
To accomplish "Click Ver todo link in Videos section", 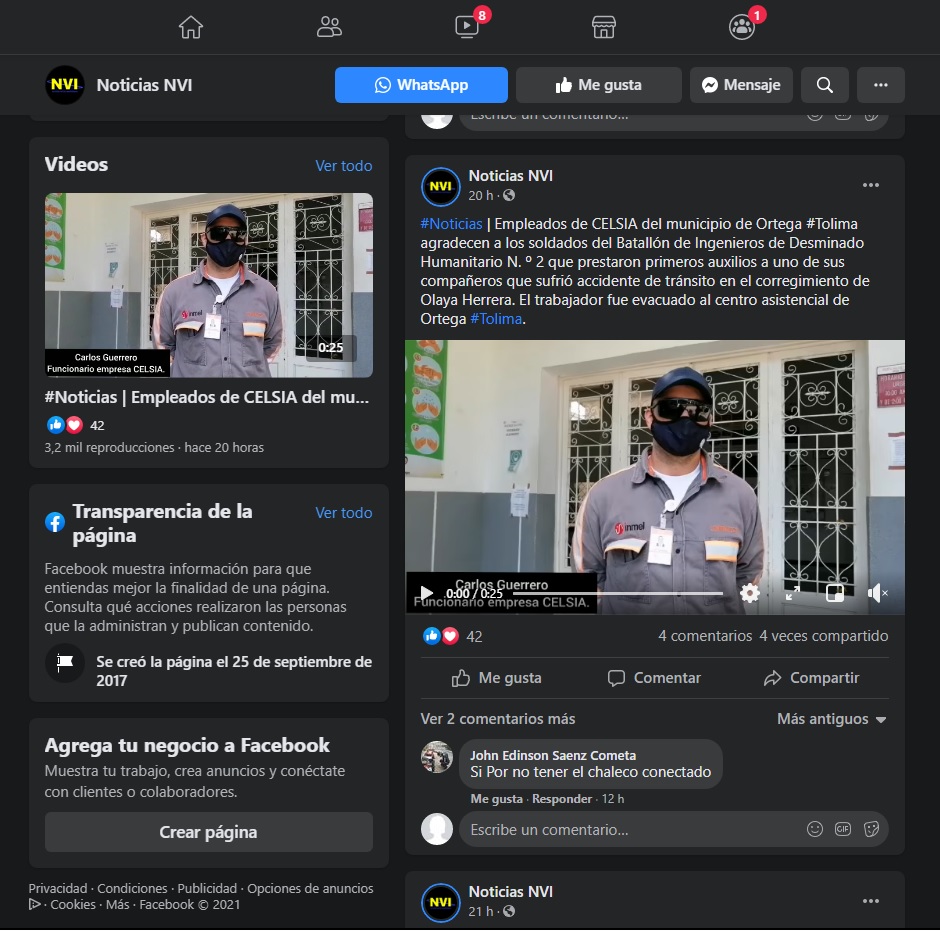I will click(344, 166).
